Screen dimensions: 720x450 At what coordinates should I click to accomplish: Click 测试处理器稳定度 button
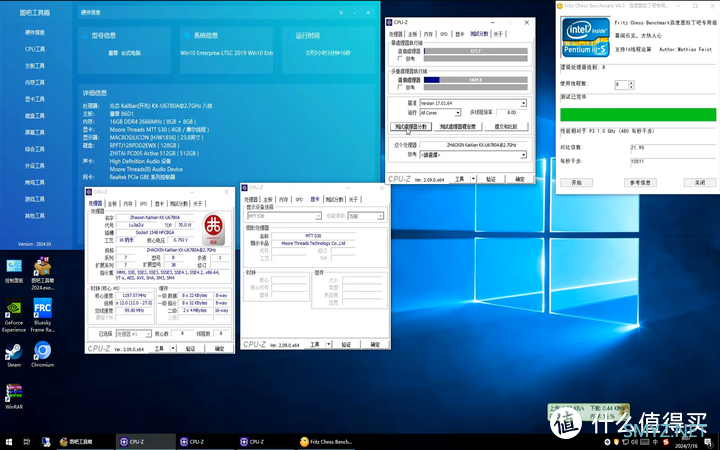coord(457,126)
